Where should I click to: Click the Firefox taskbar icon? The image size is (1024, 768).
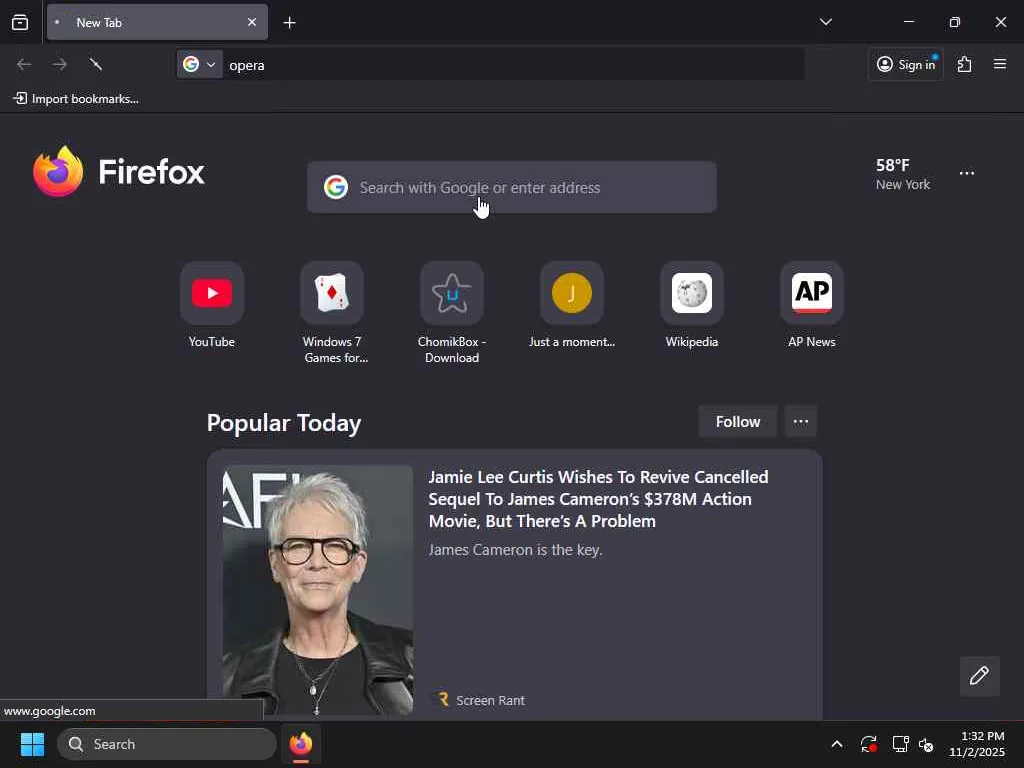pos(301,744)
